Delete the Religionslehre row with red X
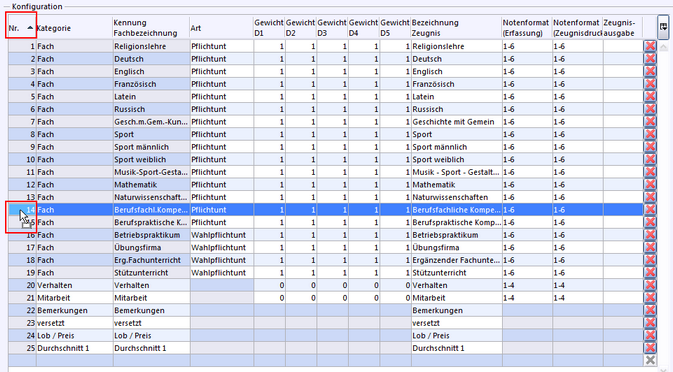 tap(650, 46)
